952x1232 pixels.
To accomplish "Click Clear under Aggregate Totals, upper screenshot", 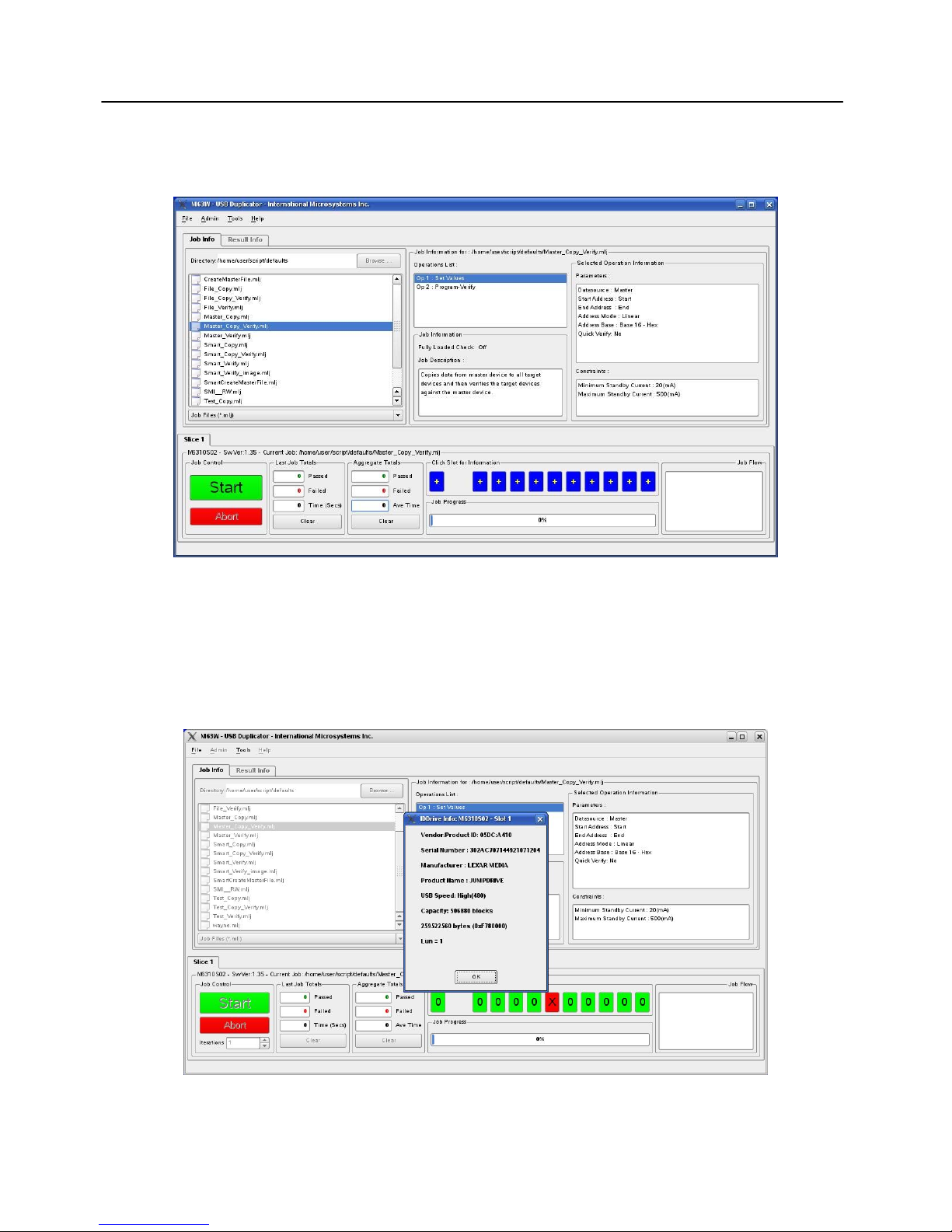I will 386,522.
